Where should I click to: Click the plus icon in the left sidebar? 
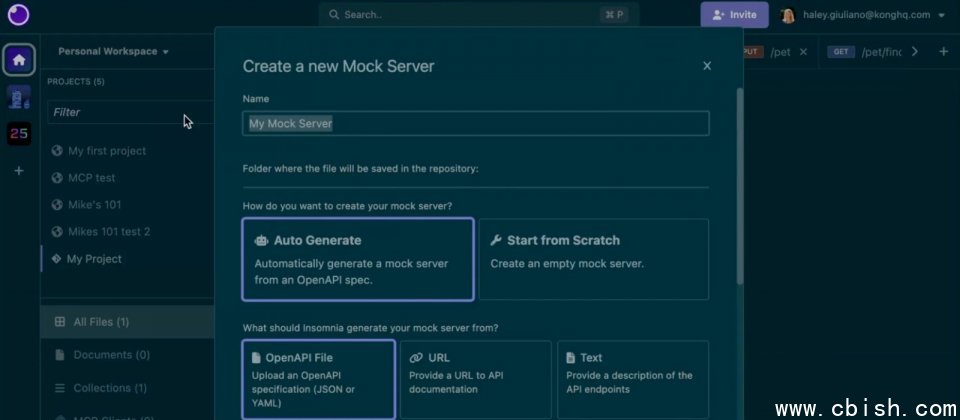19,171
